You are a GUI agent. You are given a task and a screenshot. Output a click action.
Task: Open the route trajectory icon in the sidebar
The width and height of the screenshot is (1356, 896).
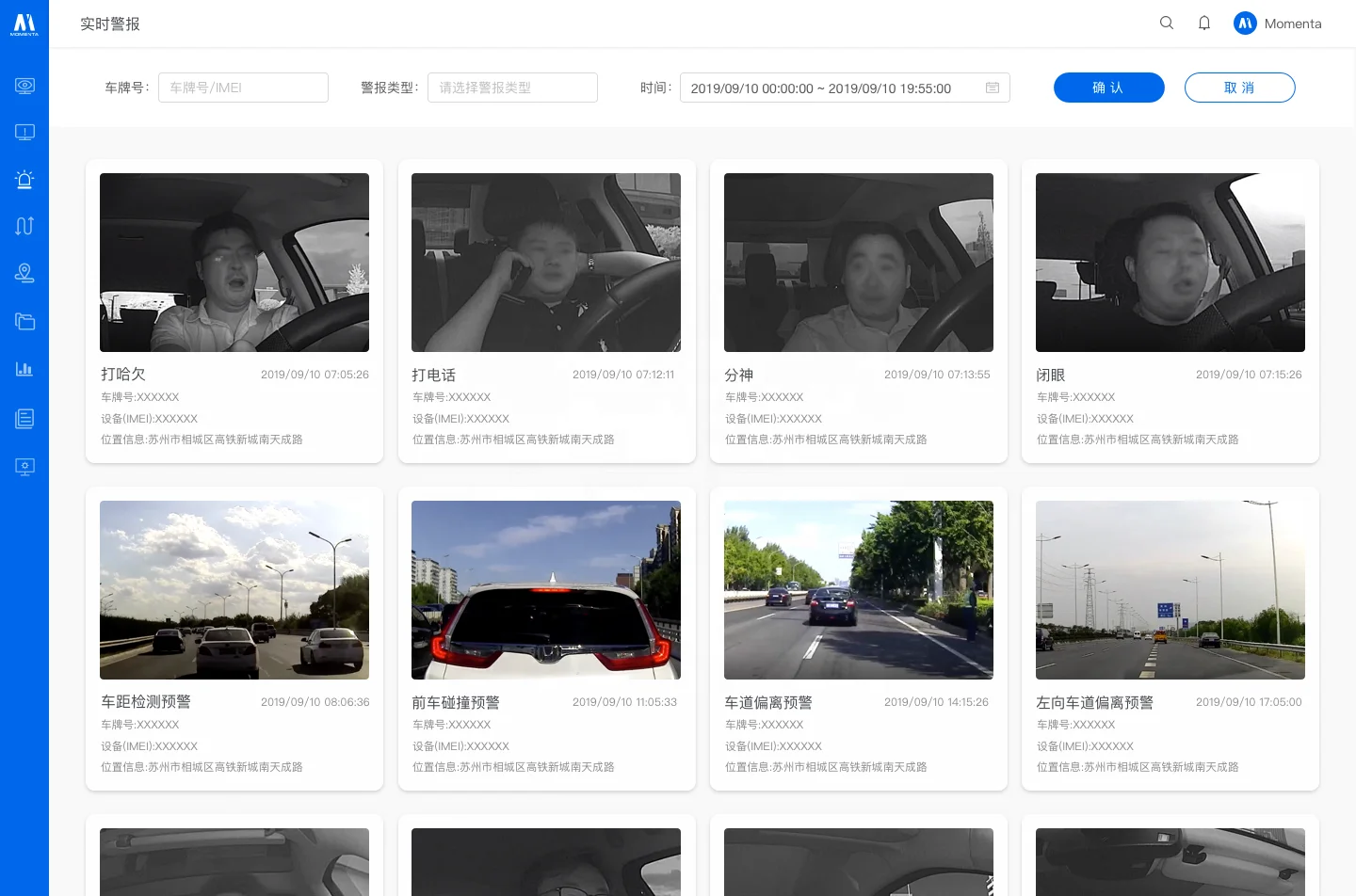pyautogui.click(x=24, y=226)
